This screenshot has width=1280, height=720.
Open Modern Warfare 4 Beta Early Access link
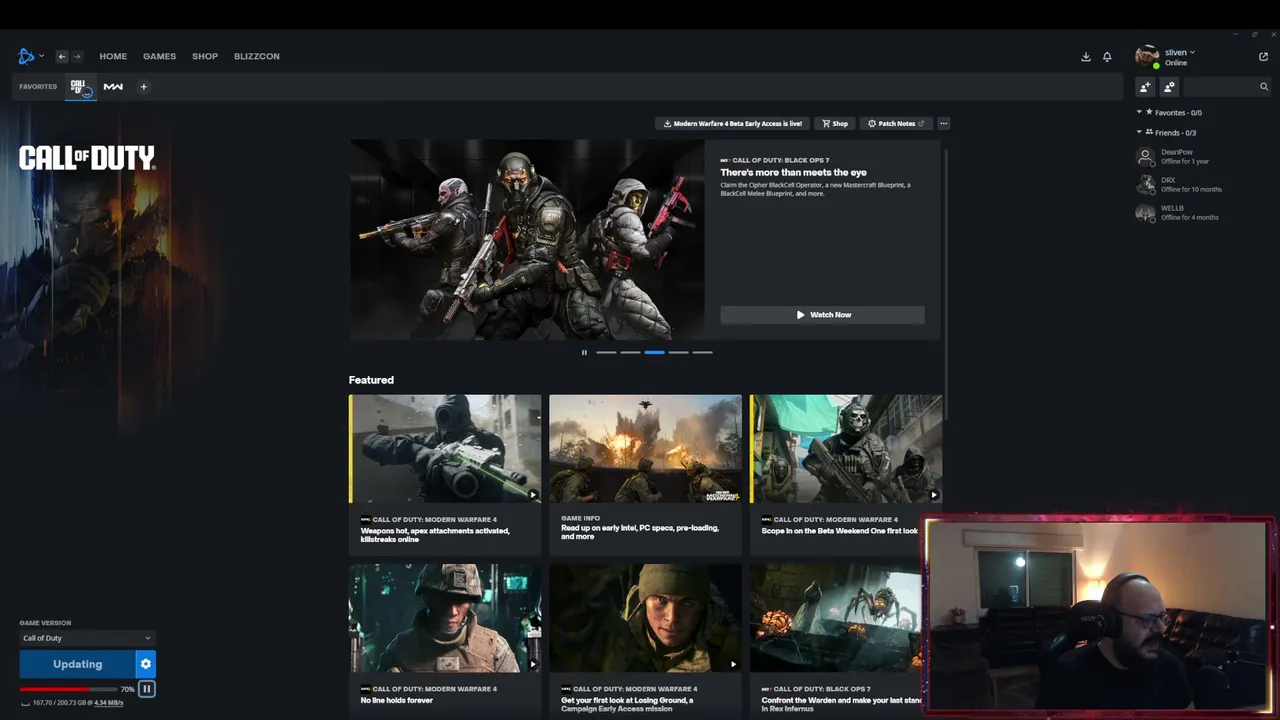coord(733,124)
